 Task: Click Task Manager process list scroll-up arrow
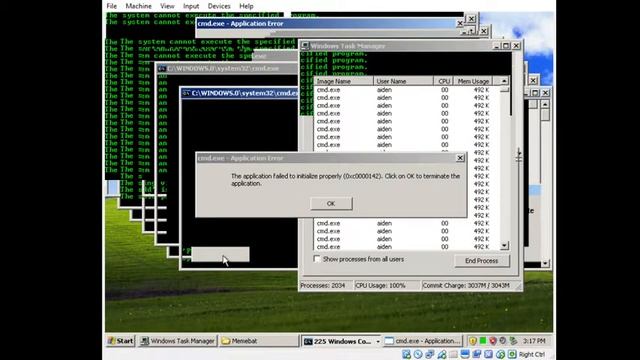(504, 81)
